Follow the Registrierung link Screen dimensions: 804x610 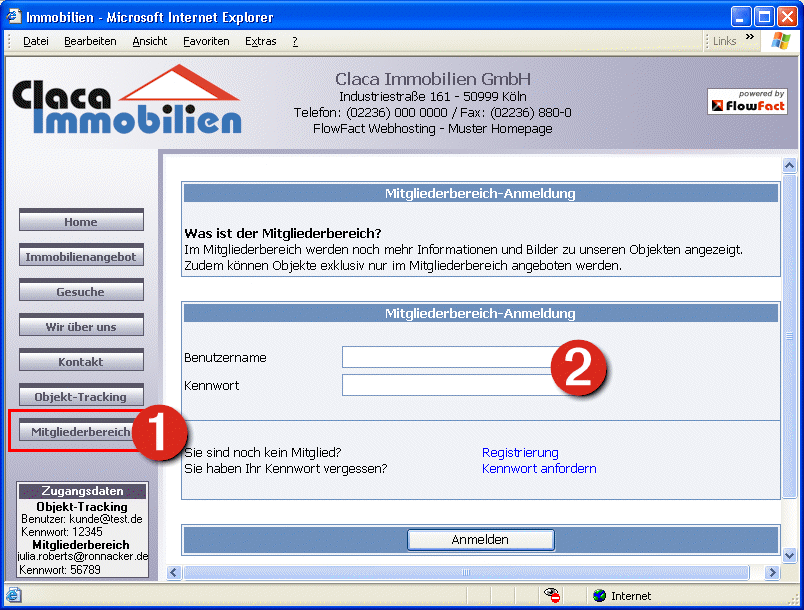[520, 453]
